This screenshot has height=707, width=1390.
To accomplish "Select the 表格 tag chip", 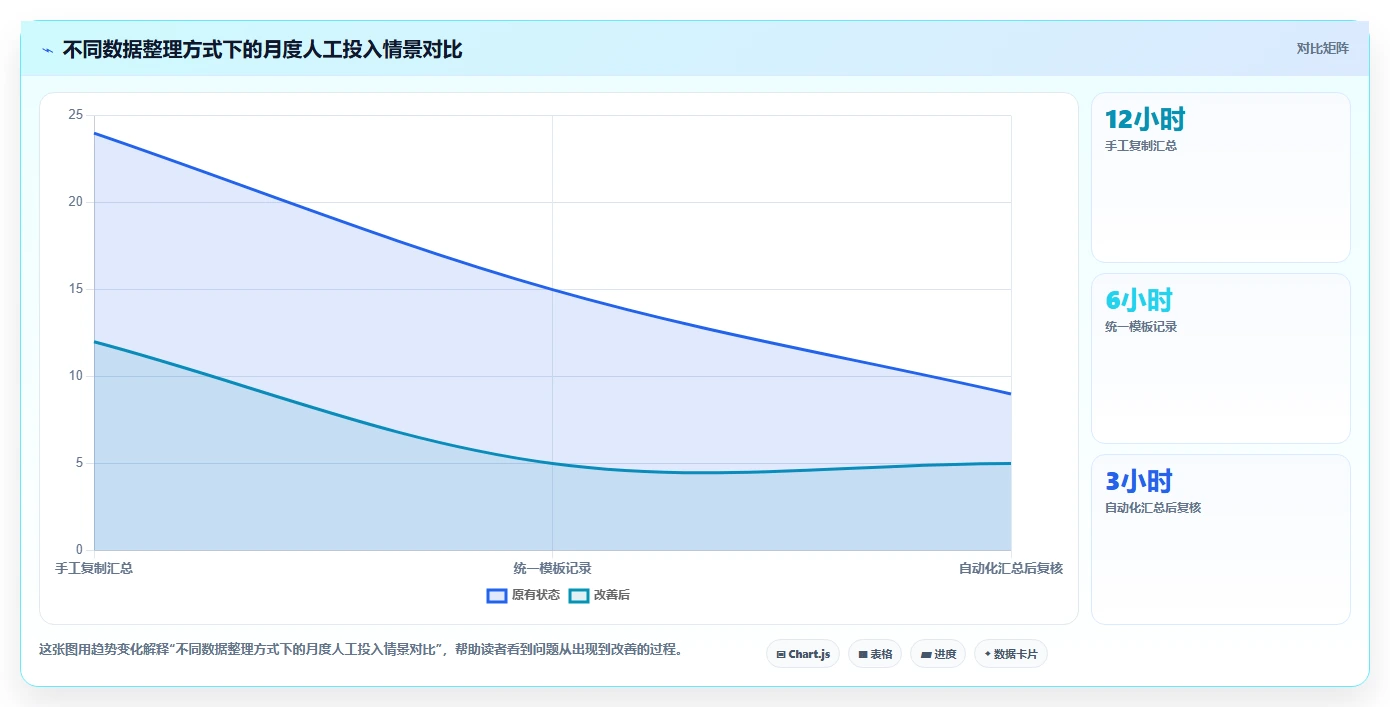I will coord(875,654).
